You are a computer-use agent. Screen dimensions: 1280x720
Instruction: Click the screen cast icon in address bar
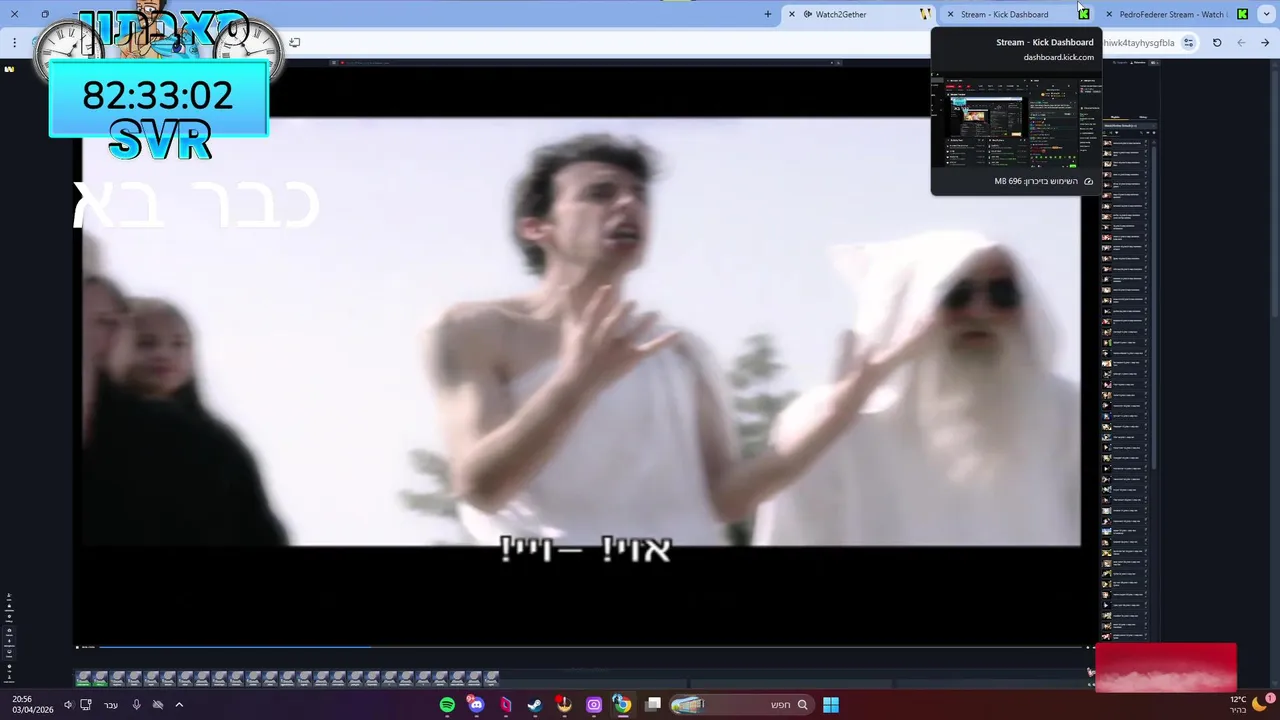coord(295,43)
